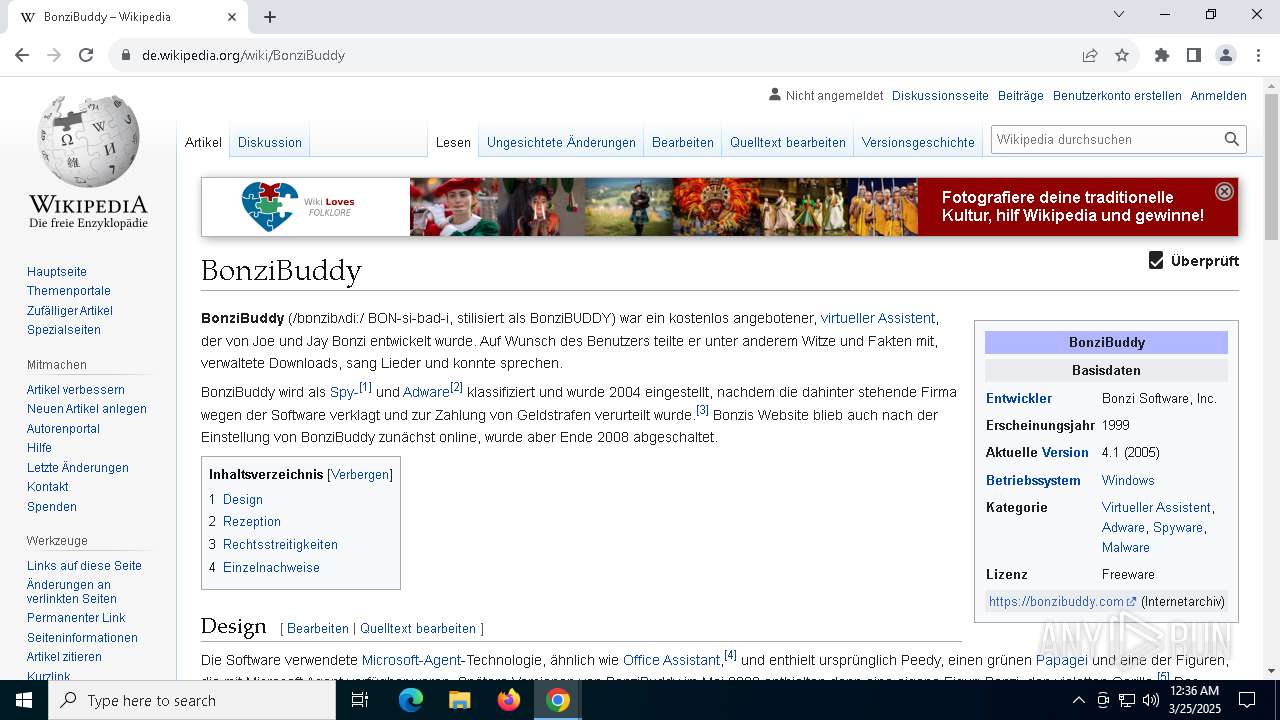Image resolution: width=1280 pixels, height=720 pixels.
Task: Click the Wikipedia durchsuchen search field
Action: click(x=1106, y=139)
